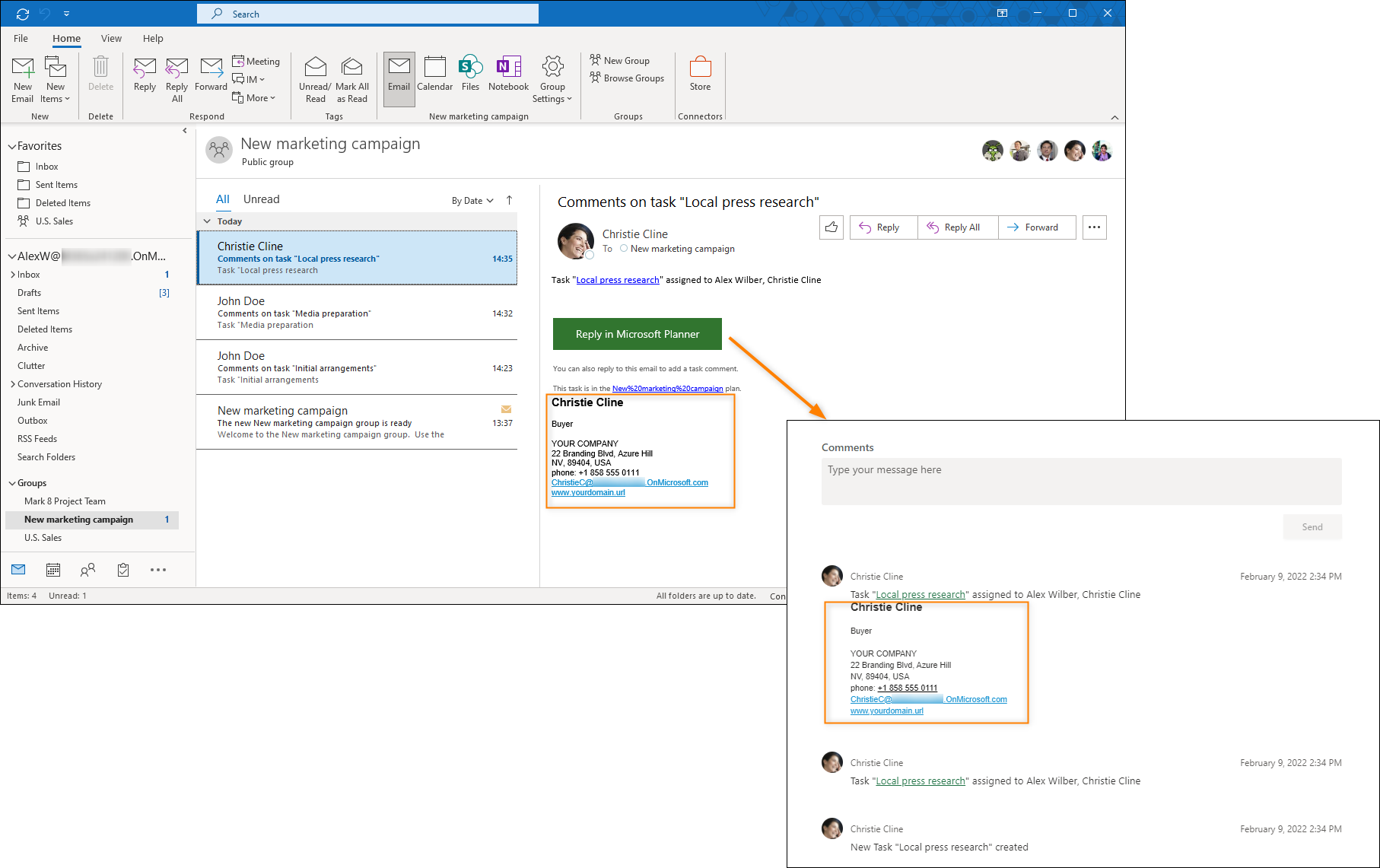The image size is (1380, 868).
Task: Show All messages tab
Action: [223, 199]
